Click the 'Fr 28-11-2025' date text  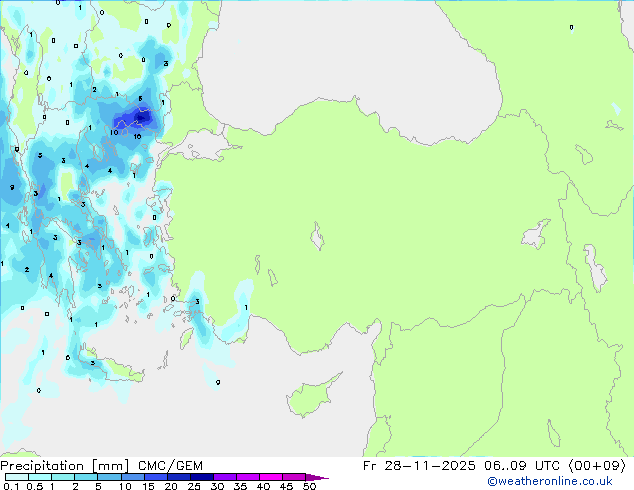pyautogui.click(x=419, y=466)
